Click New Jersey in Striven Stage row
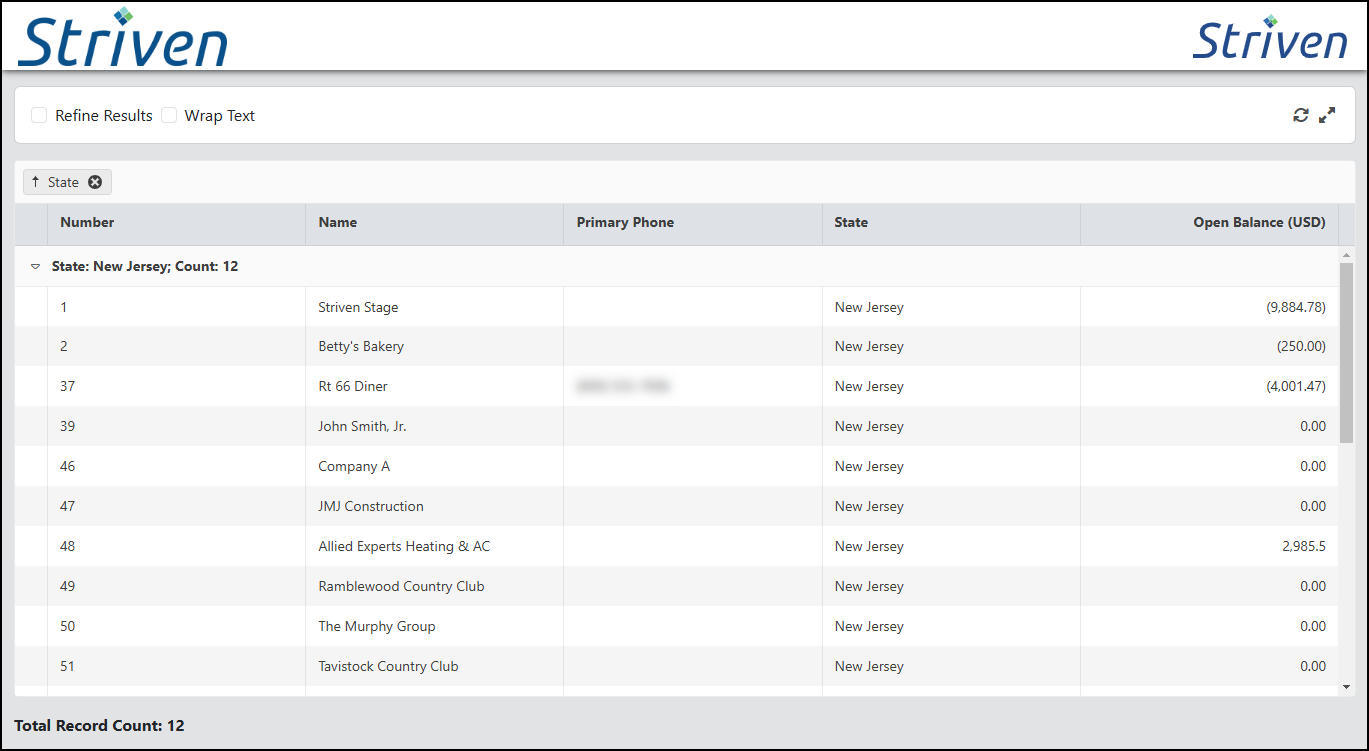1369x751 pixels. click(869, 307)
